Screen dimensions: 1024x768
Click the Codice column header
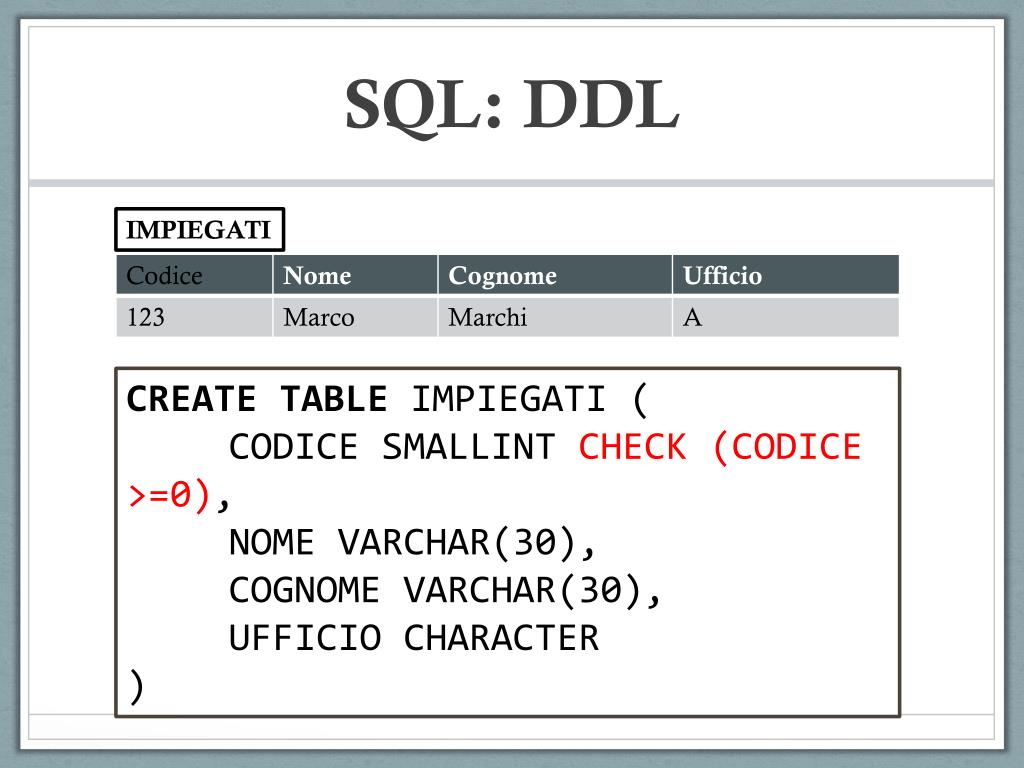point(194,275)
